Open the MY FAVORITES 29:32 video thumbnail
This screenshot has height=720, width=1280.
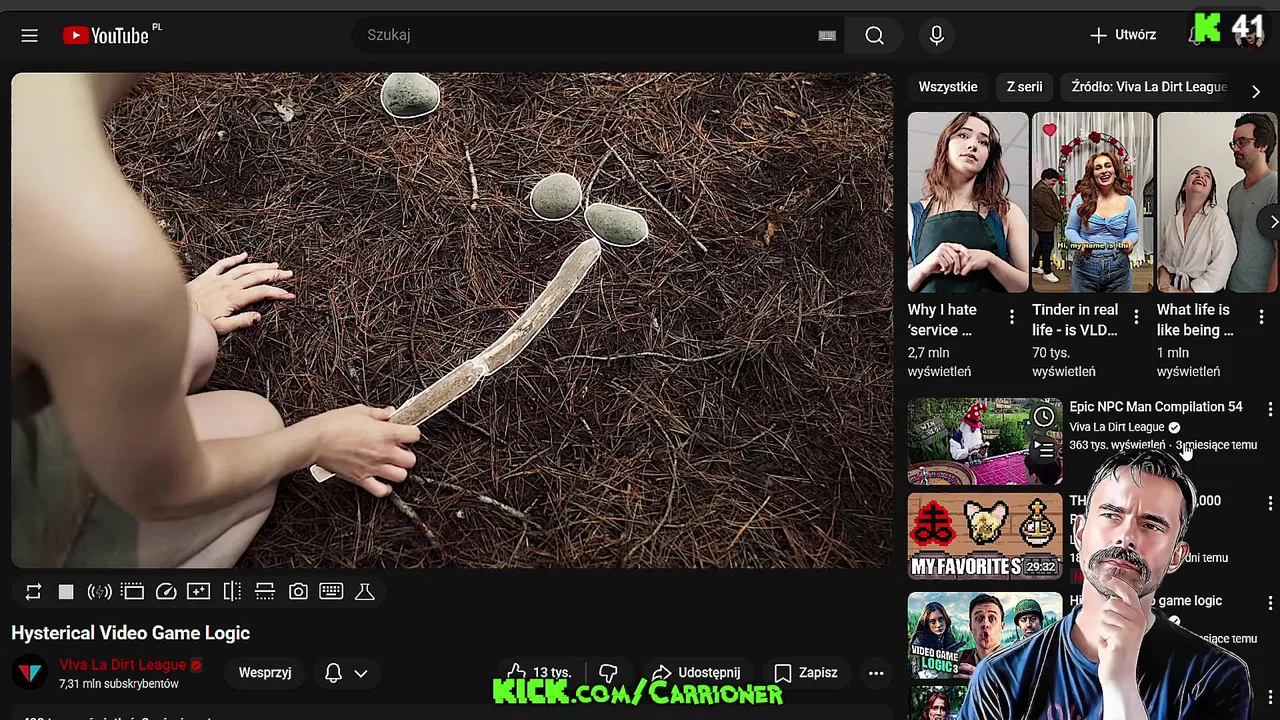[985, 536]
